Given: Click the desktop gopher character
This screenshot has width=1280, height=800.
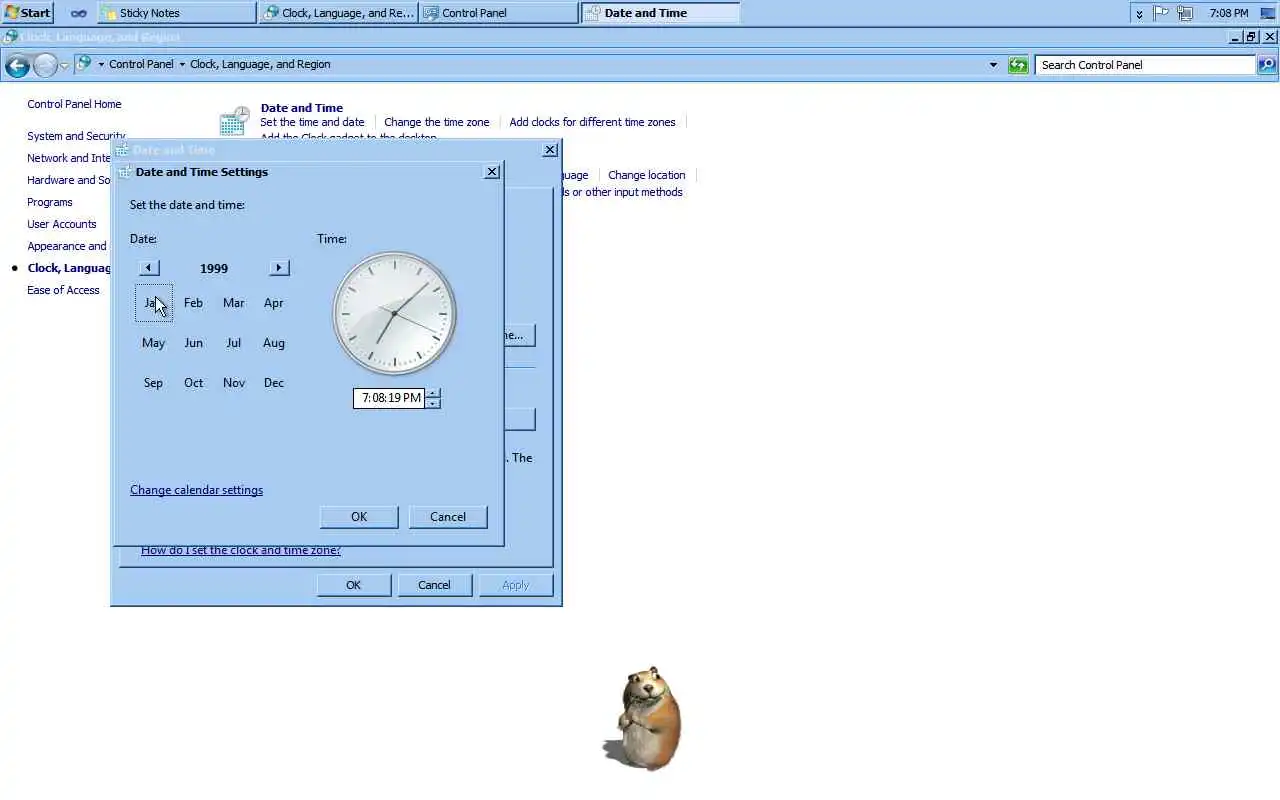Looking at the screenshot, I should point(644,718).
